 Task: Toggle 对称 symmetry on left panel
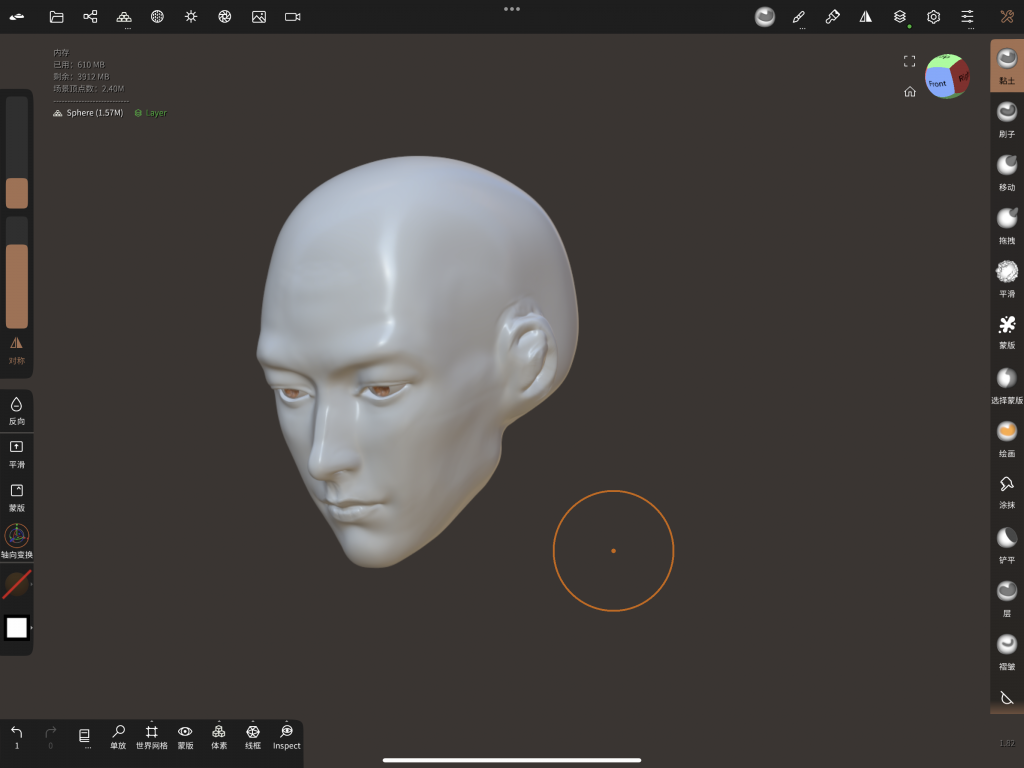coord(16,350)
